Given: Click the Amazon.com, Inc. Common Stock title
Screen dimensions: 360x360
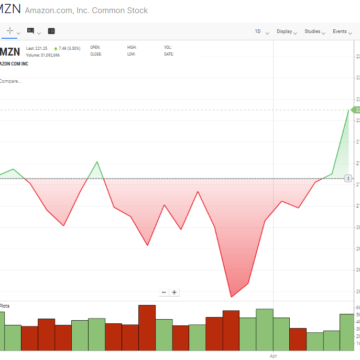Looking at the screenshot, I should (86, 10).
